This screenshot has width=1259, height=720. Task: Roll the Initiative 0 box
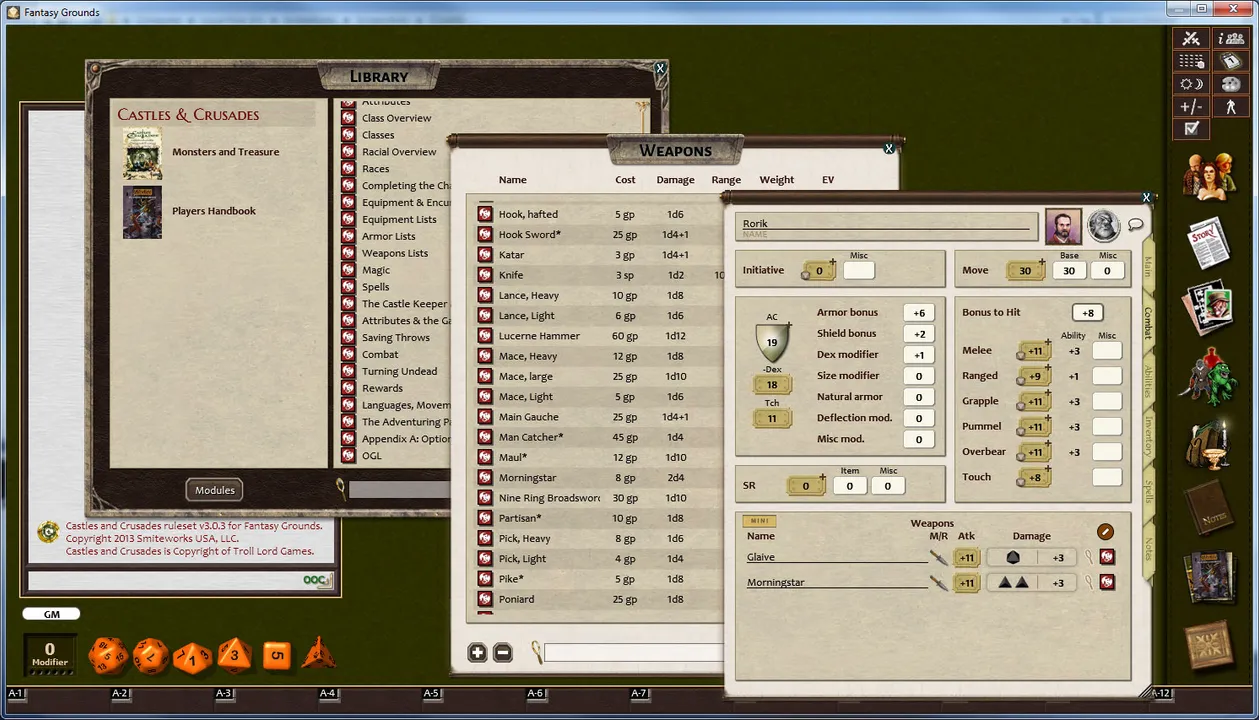(819, 270)
